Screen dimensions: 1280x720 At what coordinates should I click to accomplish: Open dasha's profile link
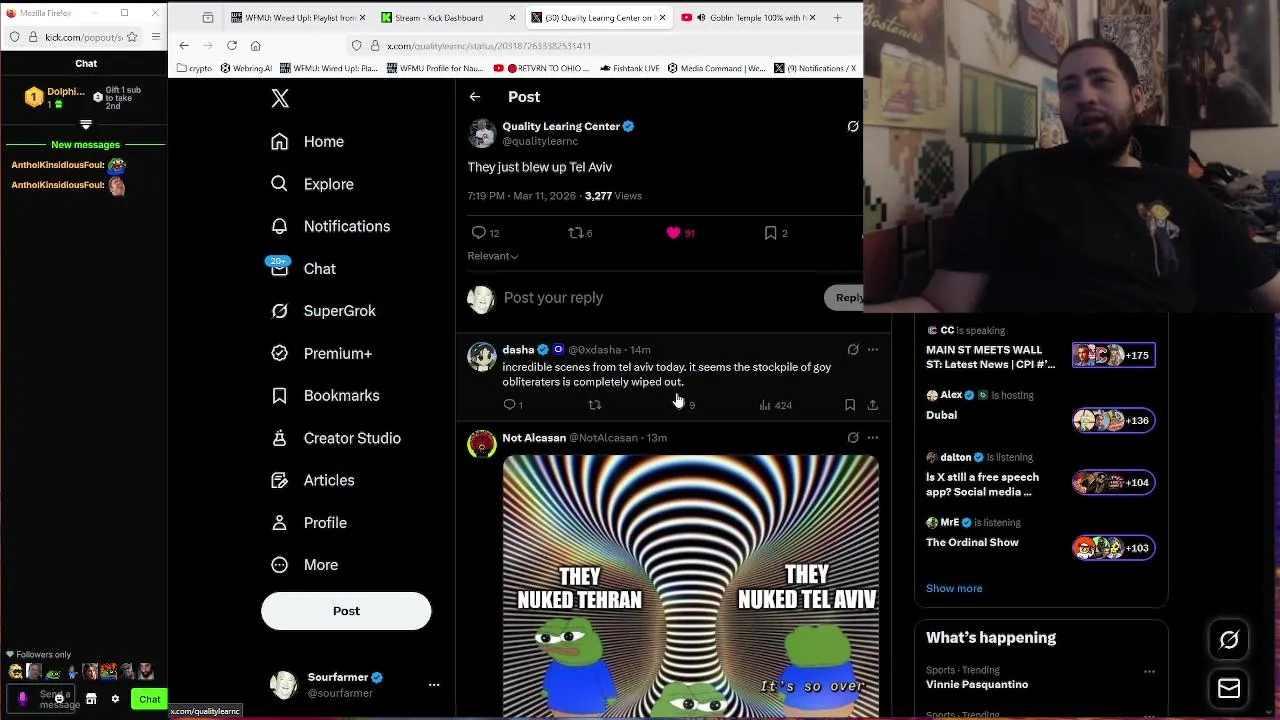[x=518, y=350]
